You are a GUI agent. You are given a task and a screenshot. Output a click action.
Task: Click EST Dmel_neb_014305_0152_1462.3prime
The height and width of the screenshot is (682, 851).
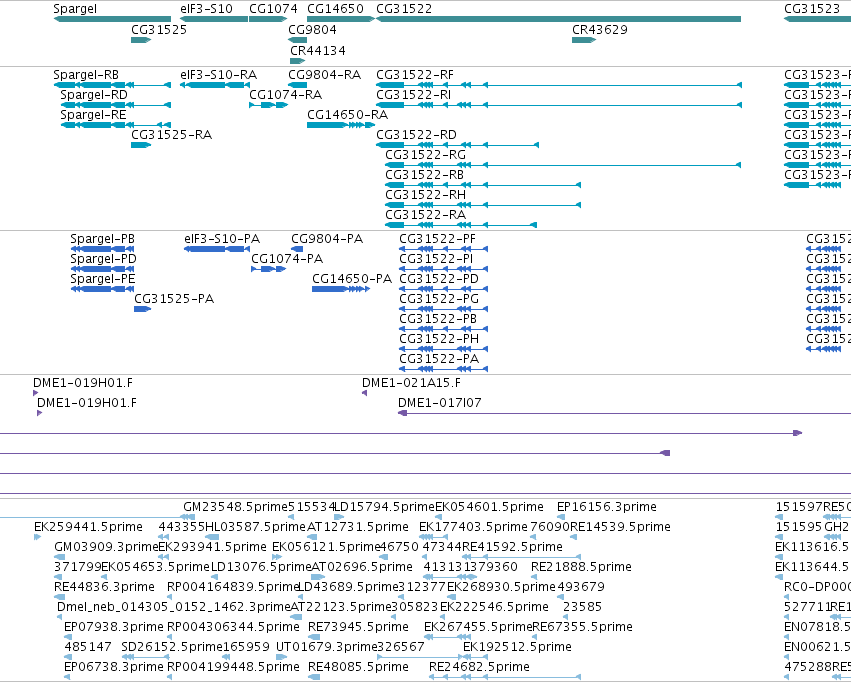point(174,607)
